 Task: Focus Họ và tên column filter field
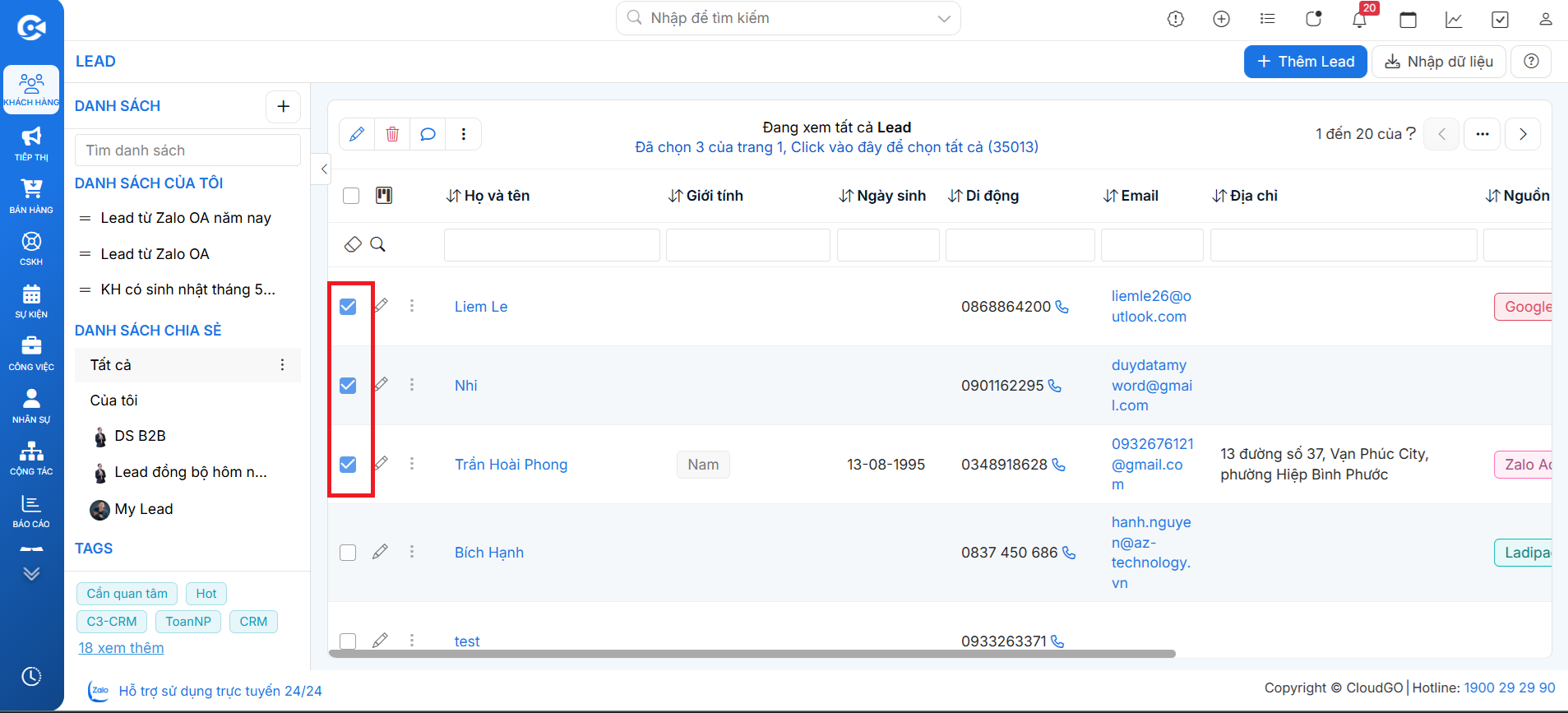pyautogui.click(x=552, y=245)
